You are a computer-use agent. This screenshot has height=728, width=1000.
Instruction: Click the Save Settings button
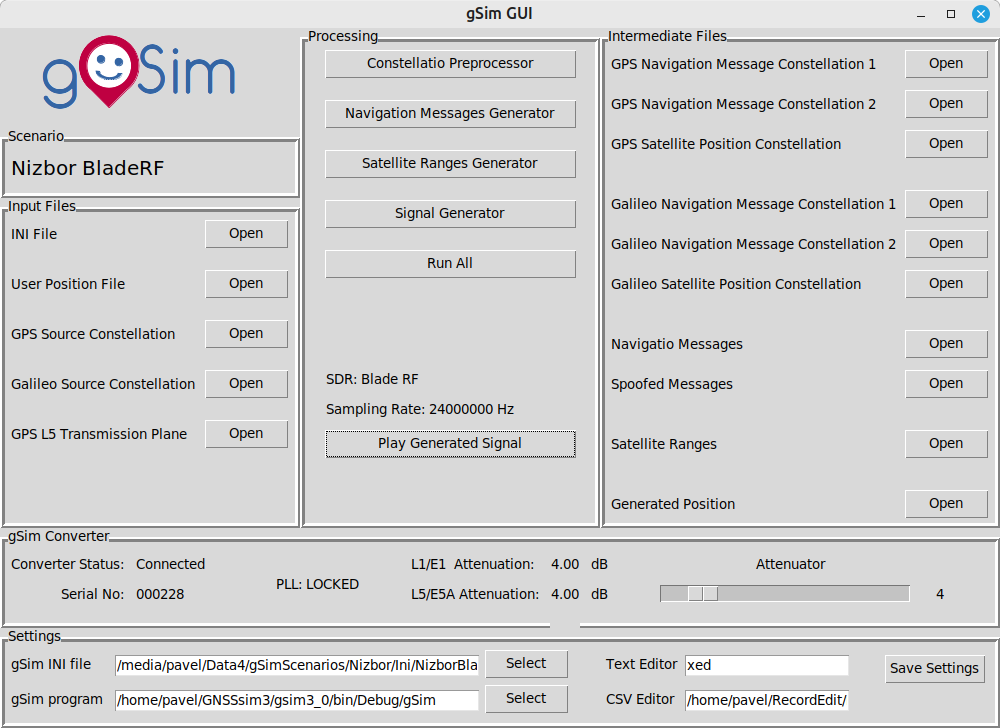(x=934, y=669)
